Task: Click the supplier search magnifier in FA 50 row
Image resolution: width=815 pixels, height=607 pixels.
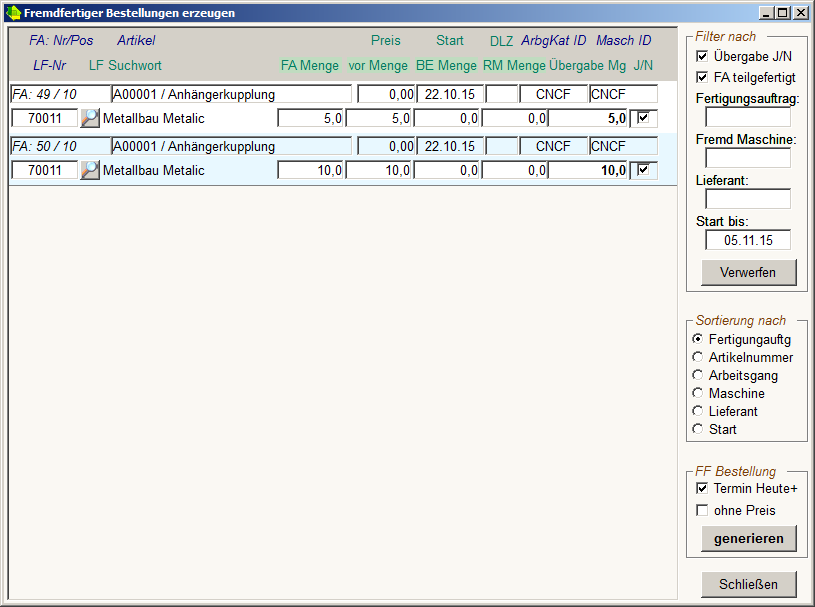Action: (x=90, y=170)
